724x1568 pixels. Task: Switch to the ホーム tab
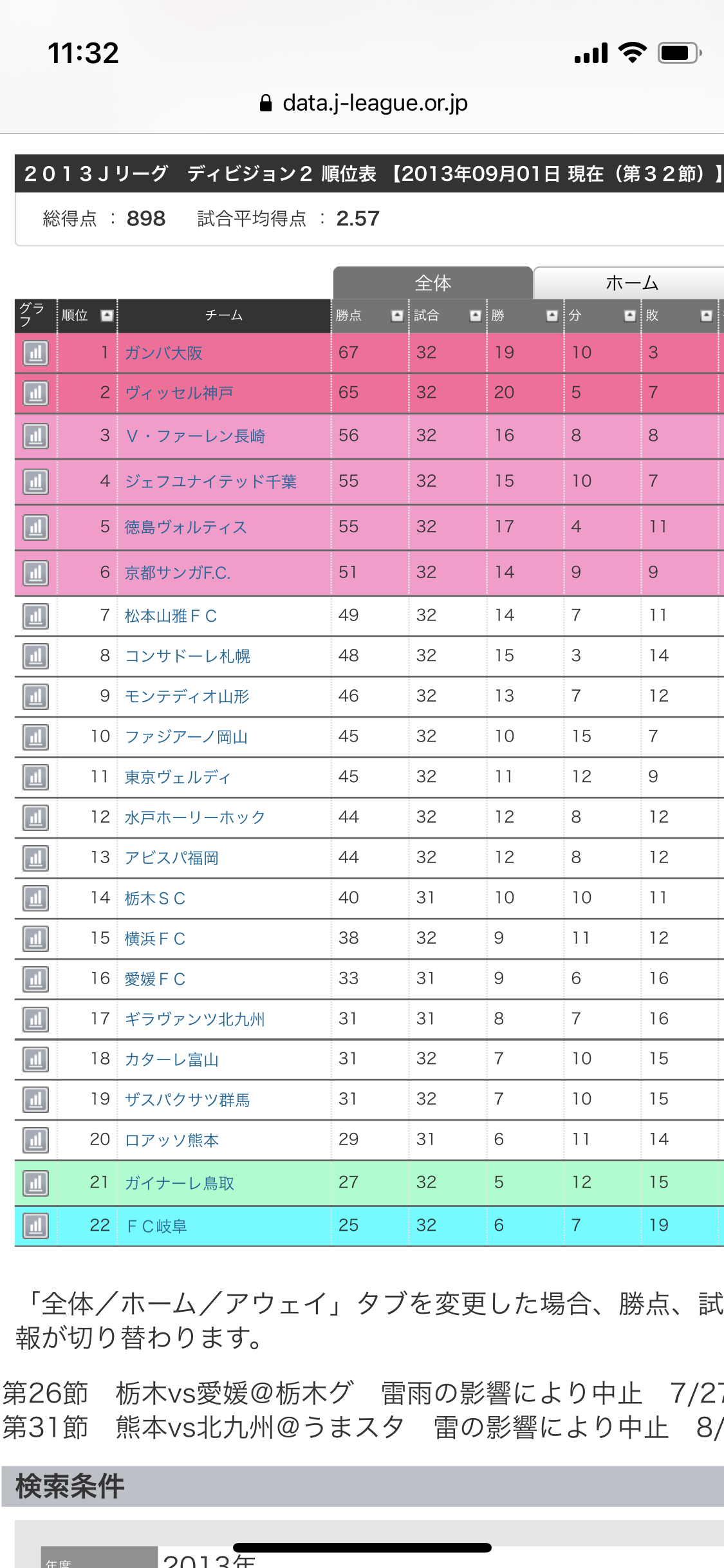click(x=631, y=283)
